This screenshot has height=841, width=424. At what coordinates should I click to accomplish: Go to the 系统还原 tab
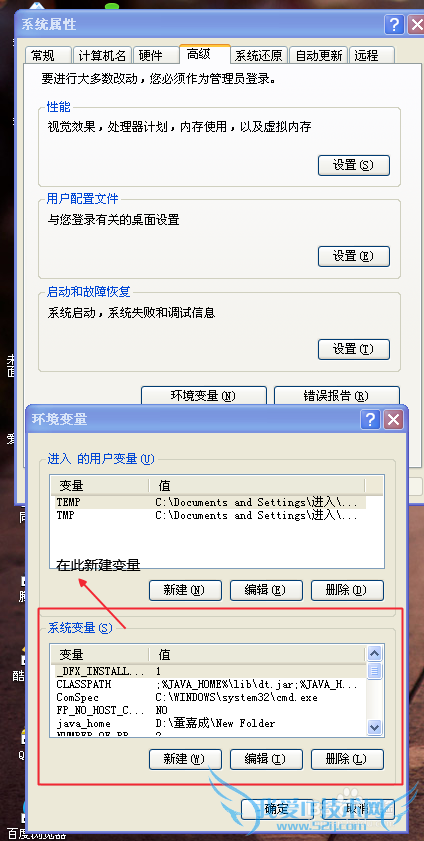coord(260,55)
